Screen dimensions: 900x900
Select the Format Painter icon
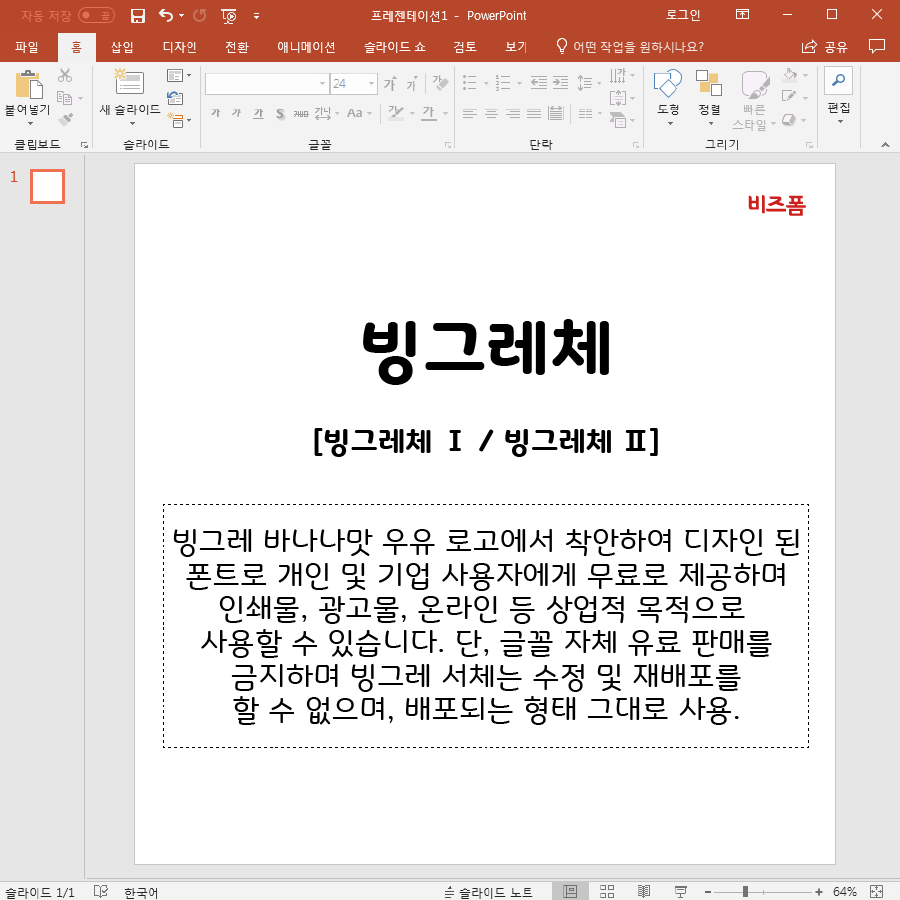65,118
